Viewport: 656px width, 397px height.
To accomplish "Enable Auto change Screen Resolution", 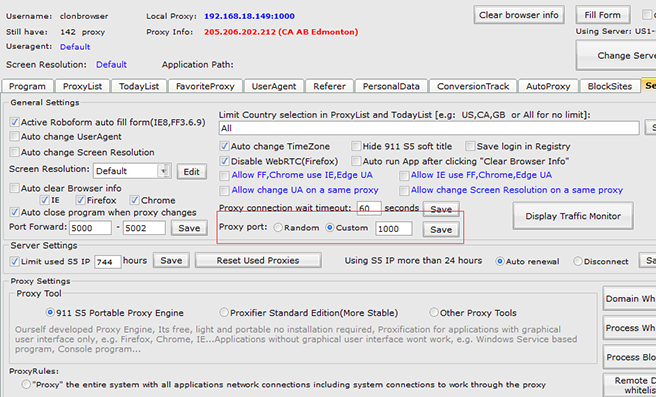I will pos(15,152).
